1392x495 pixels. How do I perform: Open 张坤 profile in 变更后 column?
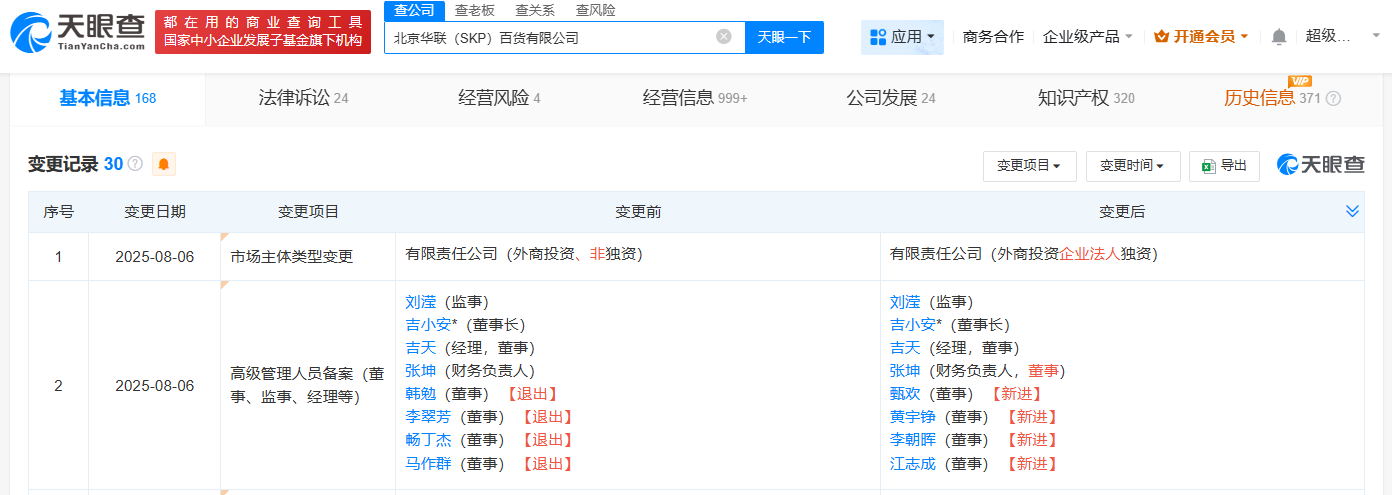906,371
